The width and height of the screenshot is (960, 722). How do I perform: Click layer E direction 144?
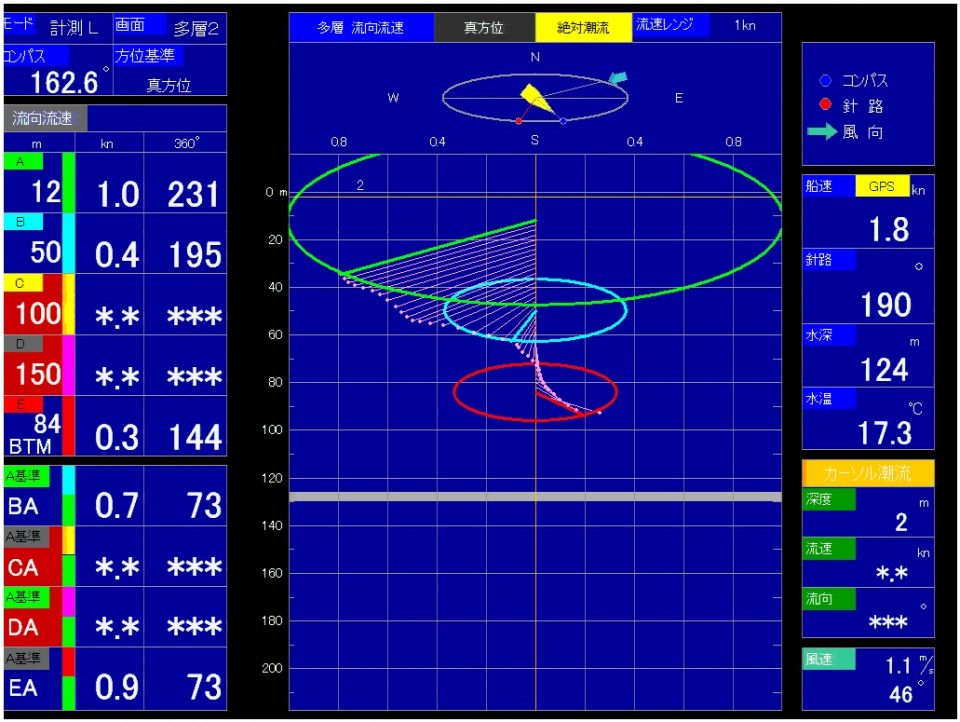(195, 437)
